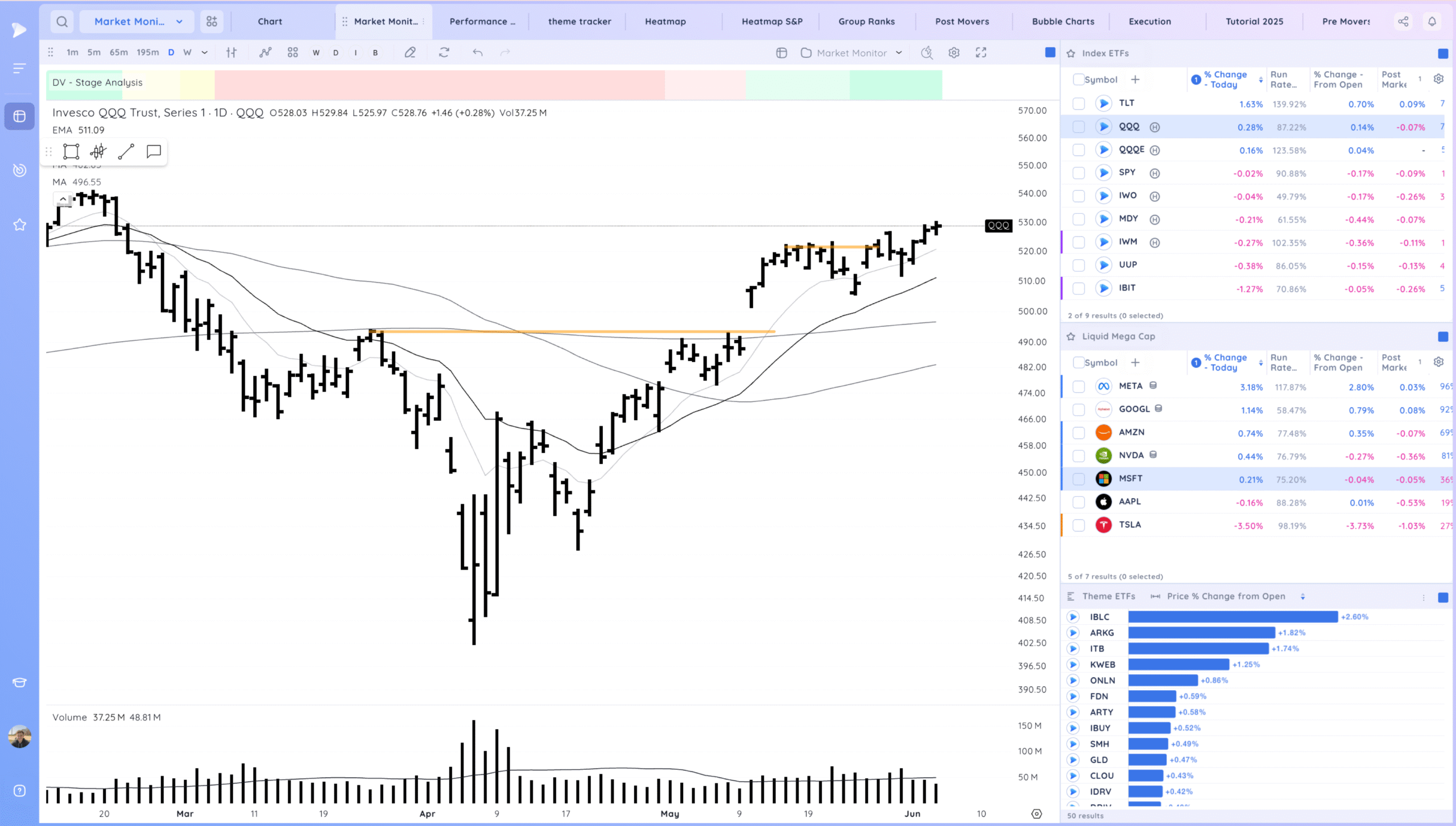
Task: Select the trend line drawing tool
Action: [x=126, y=151]
